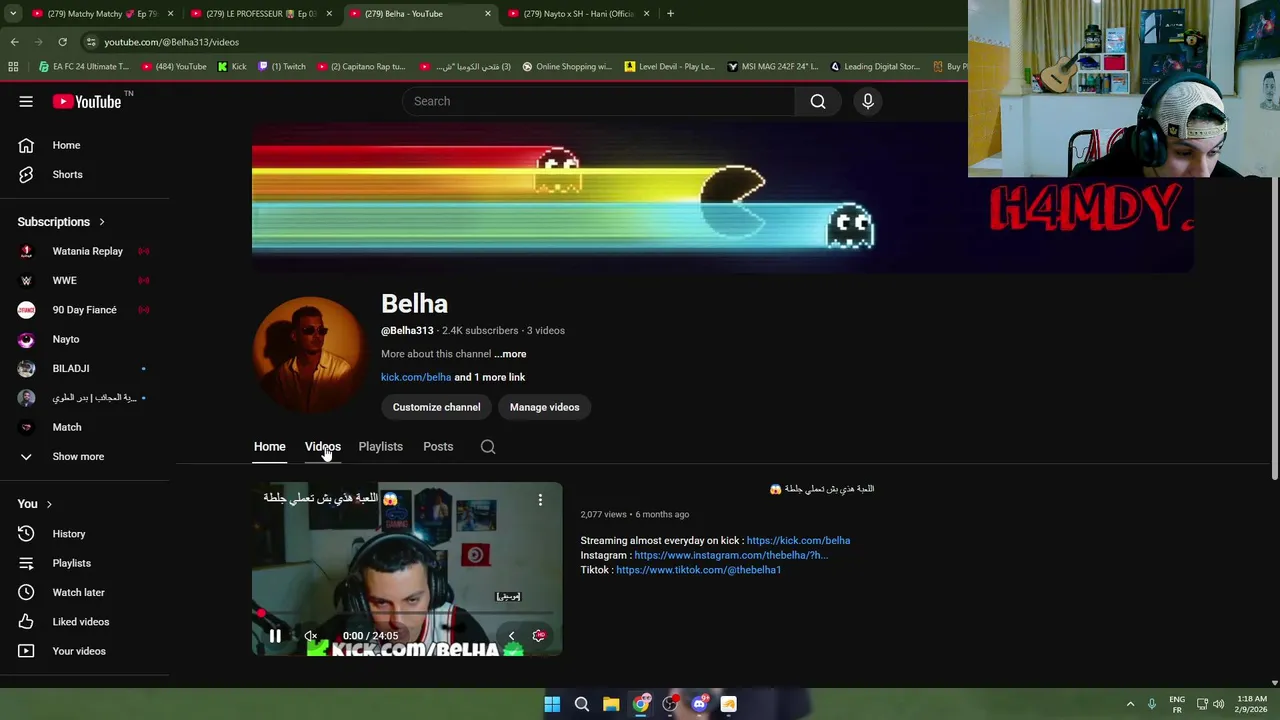This screenshot has width=1280, height=720.
Task: Click the YouTube search input field
Action: tap(598, 101)
